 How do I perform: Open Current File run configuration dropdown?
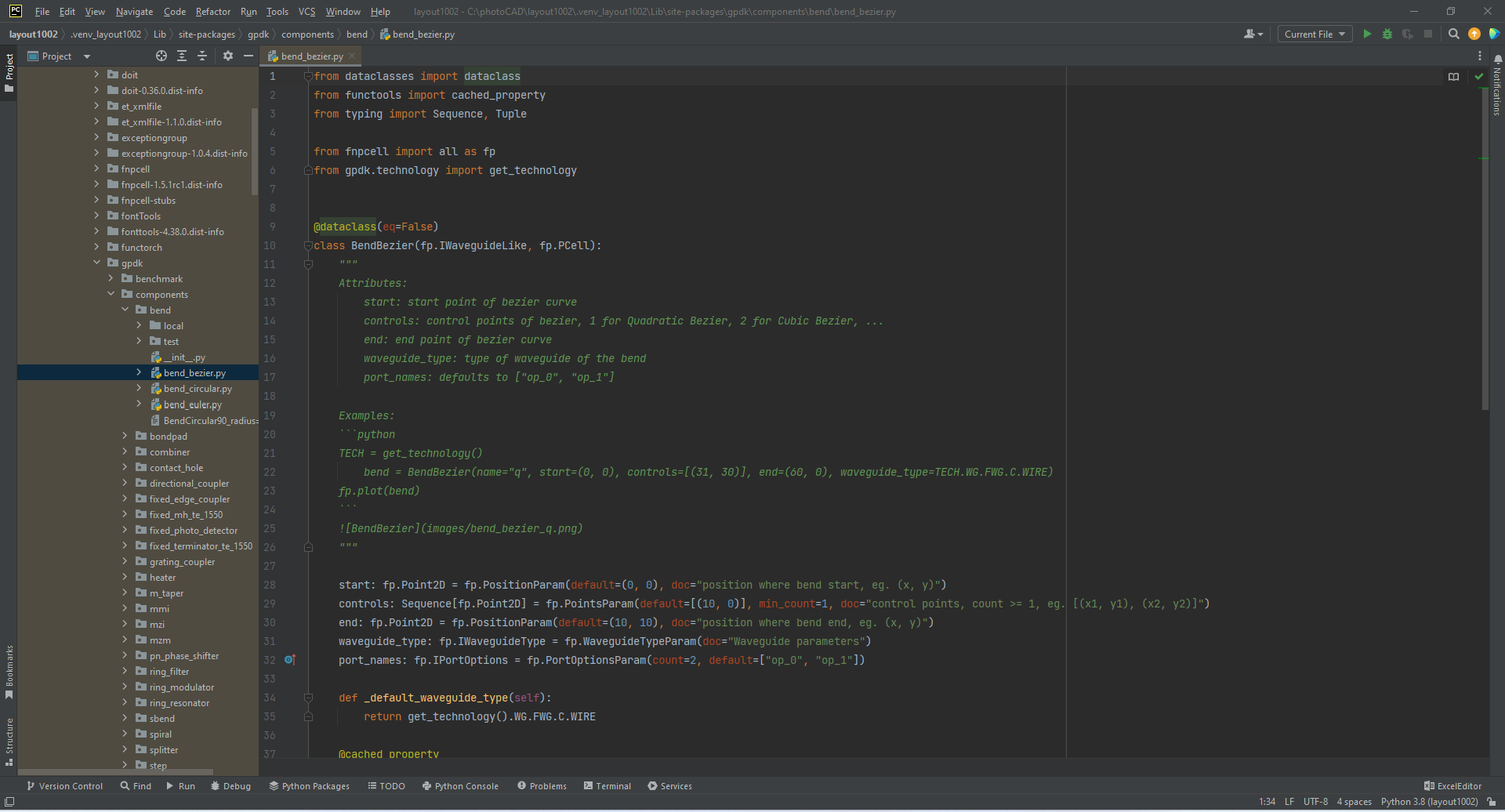(x=1315, y=34)
